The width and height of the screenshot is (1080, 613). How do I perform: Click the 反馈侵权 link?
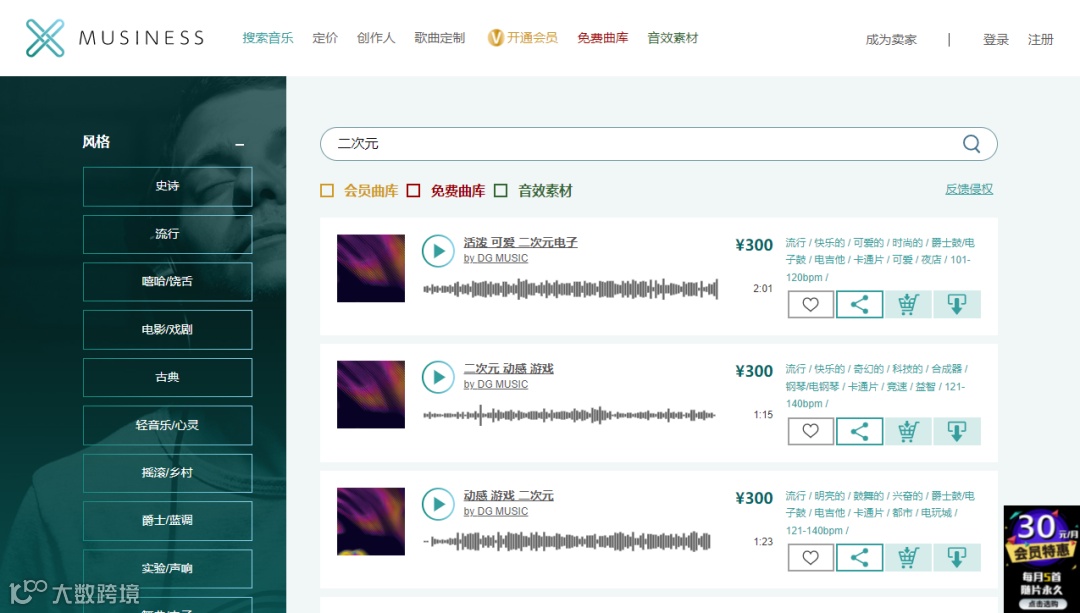click(x=969, y=189)
